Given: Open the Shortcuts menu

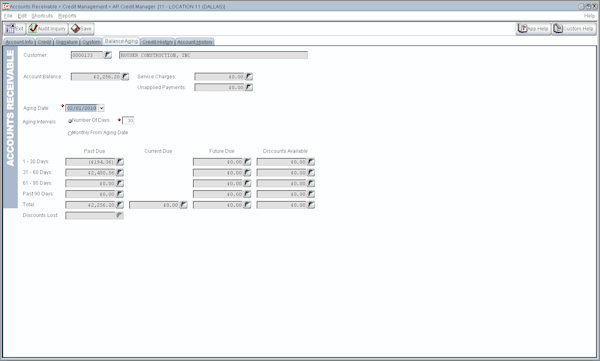Looking at the screenshot, I should [42, 16].
